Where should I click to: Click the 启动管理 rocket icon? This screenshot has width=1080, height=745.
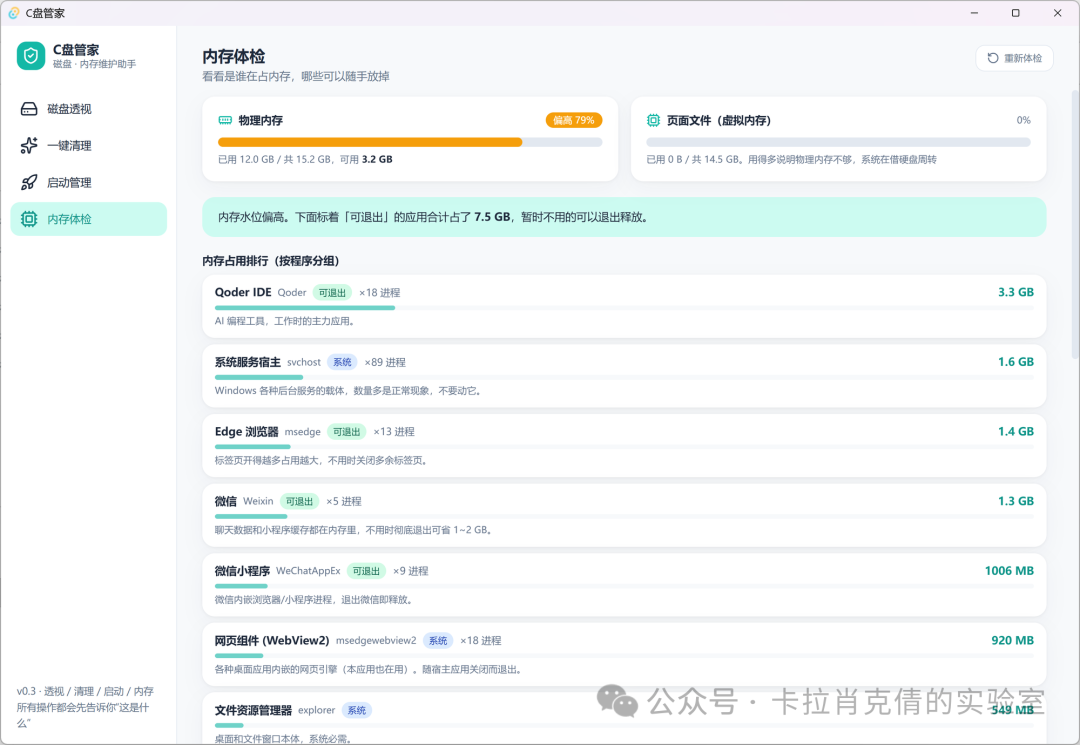[29, 182]
